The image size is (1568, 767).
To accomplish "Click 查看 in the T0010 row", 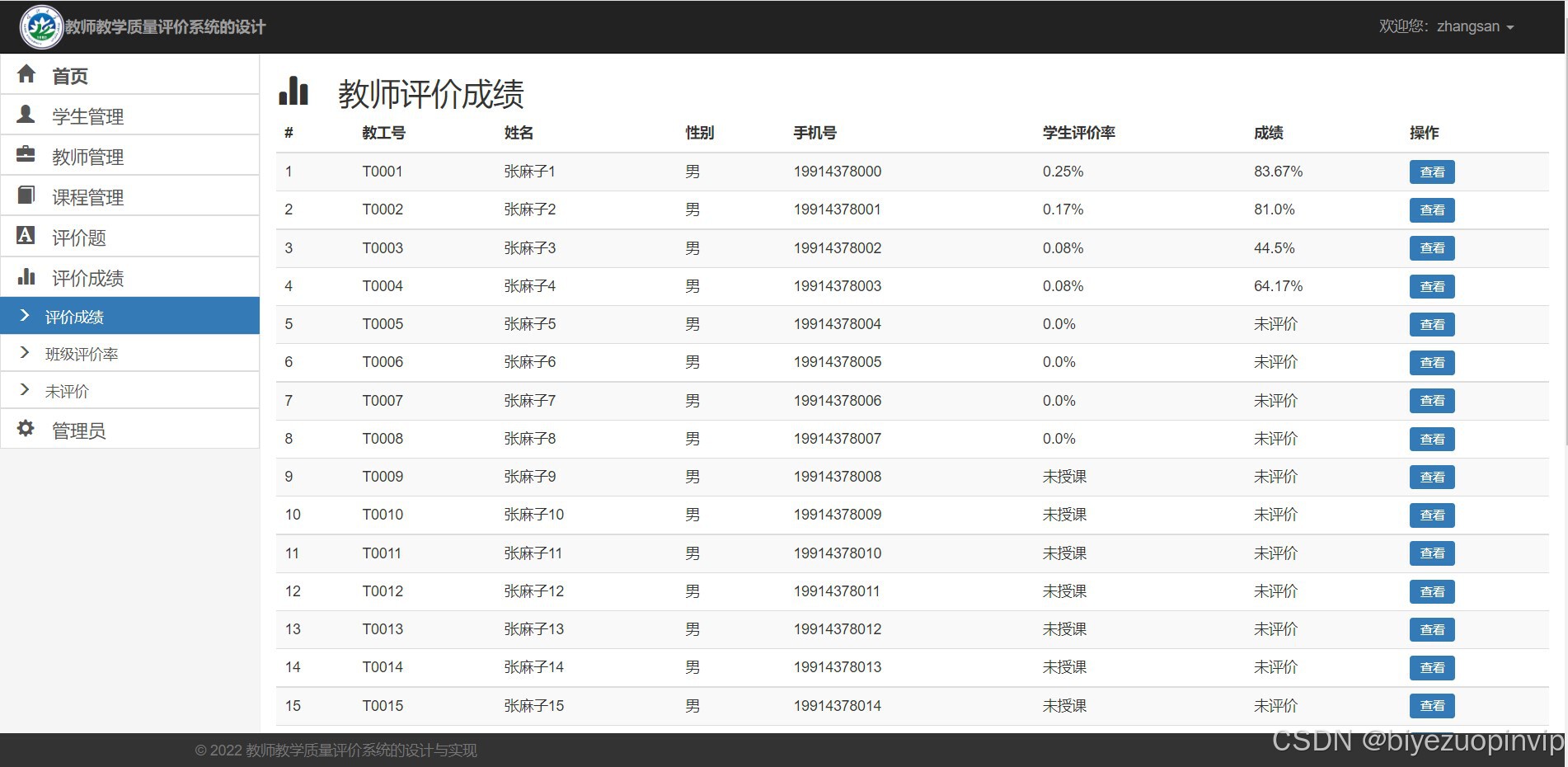I will [1432, 515].
